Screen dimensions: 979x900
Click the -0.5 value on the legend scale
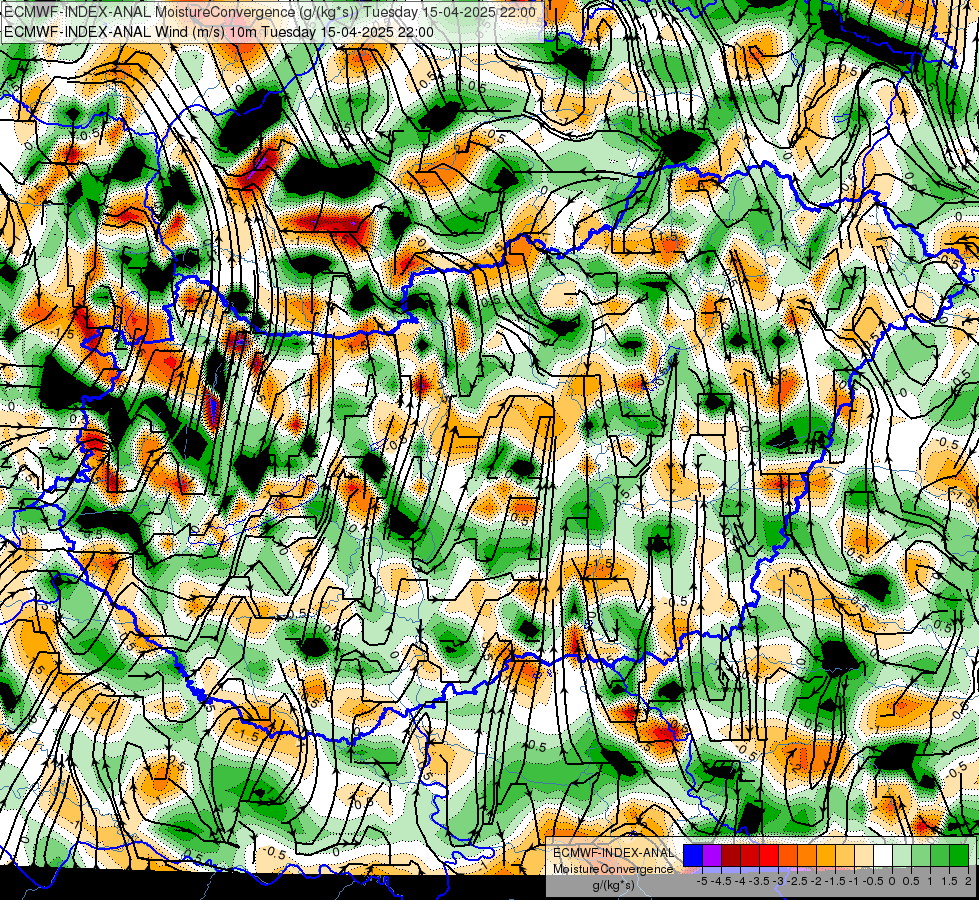(x=873, y=881)
